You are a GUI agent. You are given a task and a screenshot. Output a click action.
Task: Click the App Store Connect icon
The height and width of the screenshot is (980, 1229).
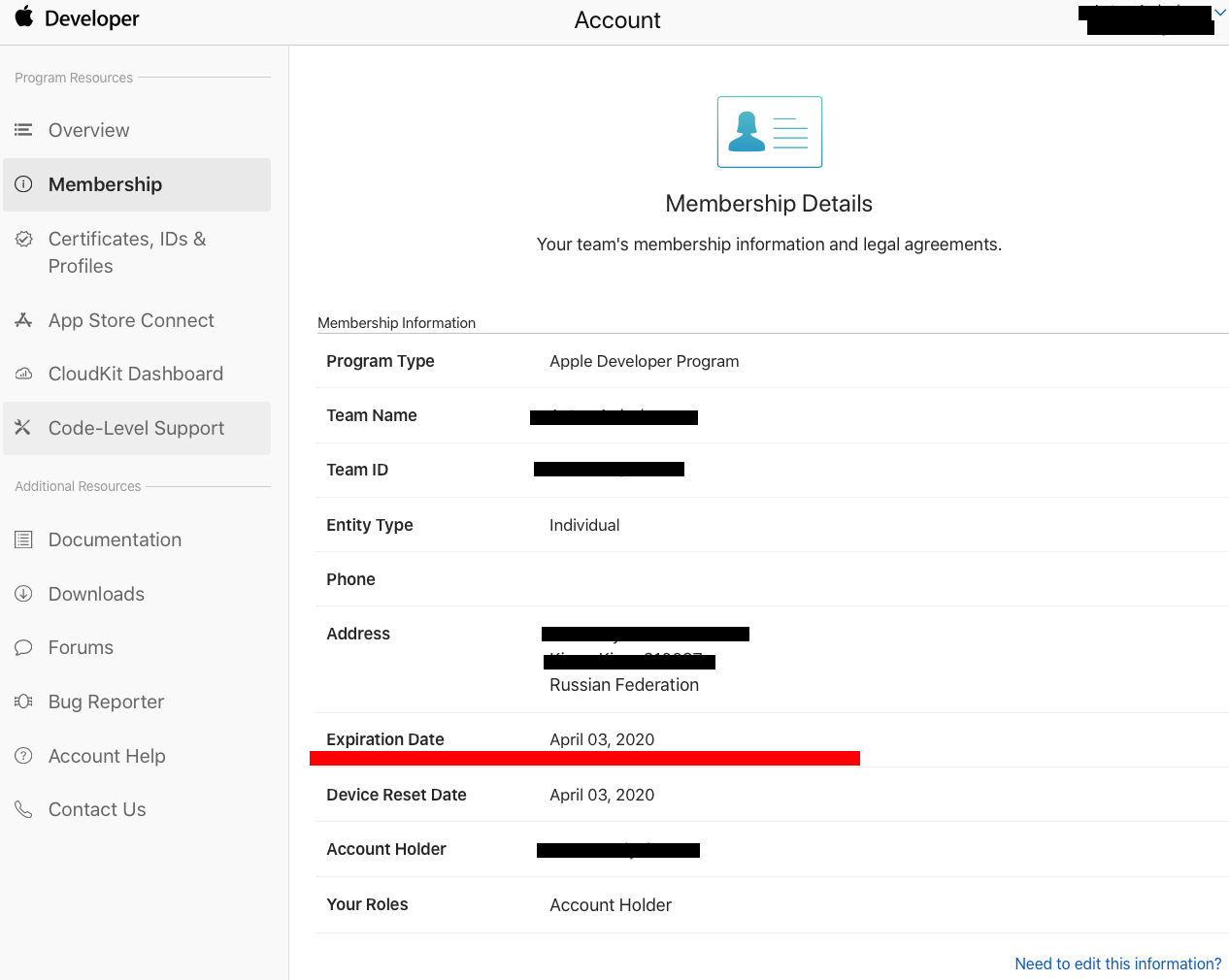[x=23, y=320]
